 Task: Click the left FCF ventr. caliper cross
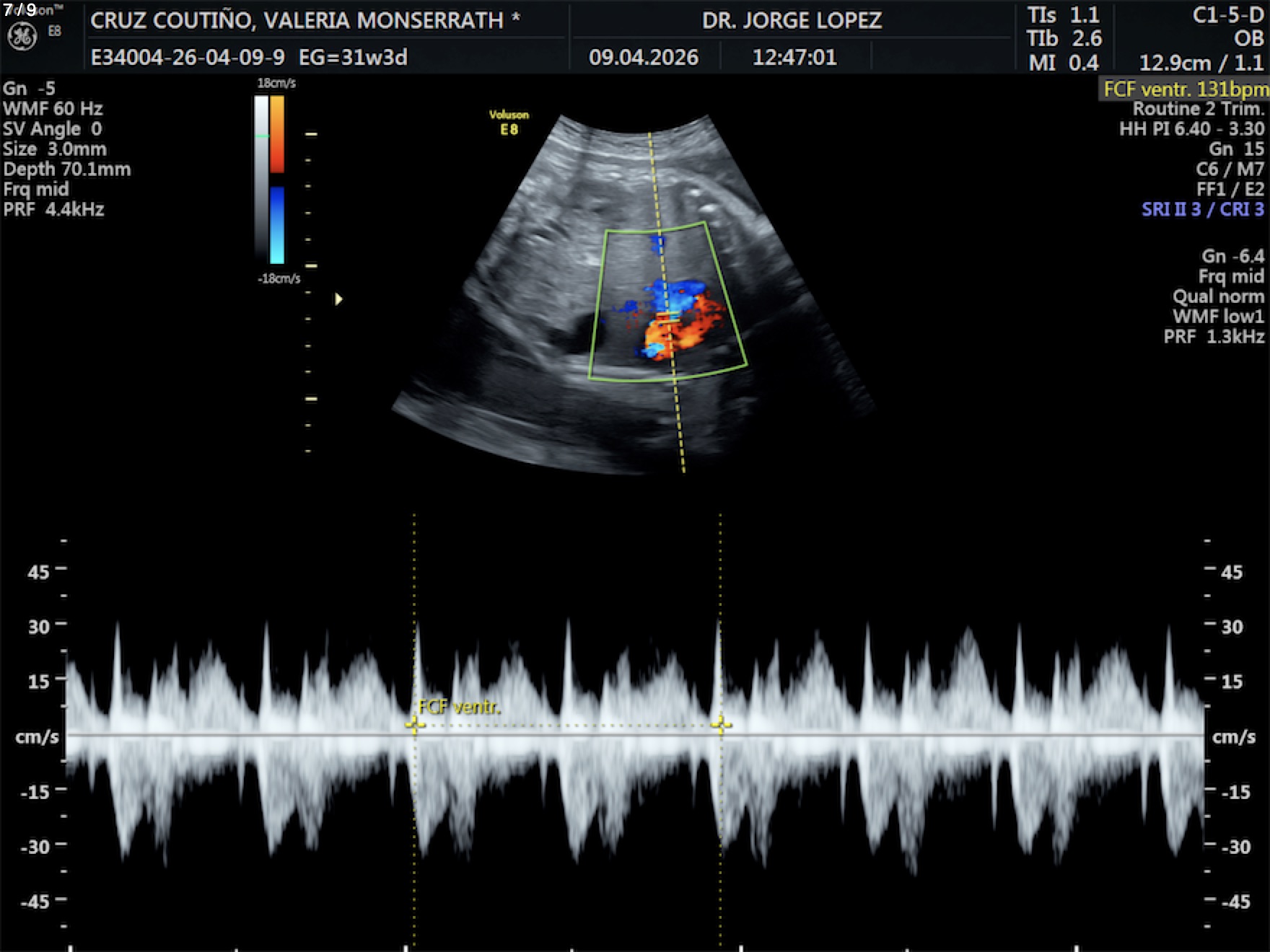pos(414,724)
